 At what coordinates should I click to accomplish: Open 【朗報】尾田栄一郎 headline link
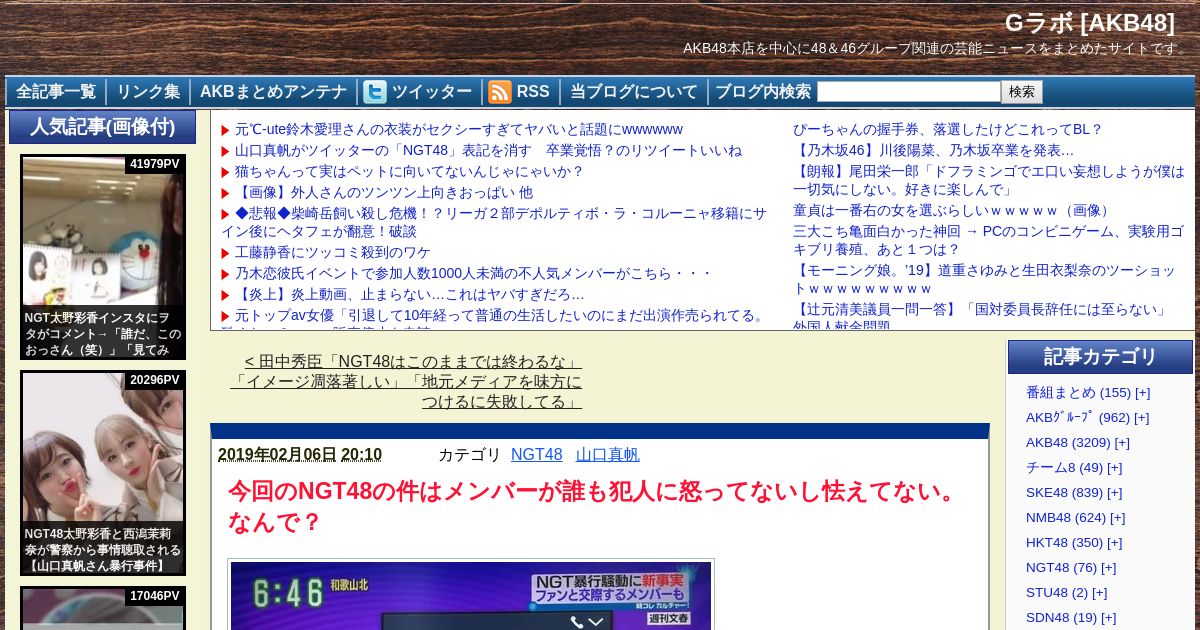(989, 180)
